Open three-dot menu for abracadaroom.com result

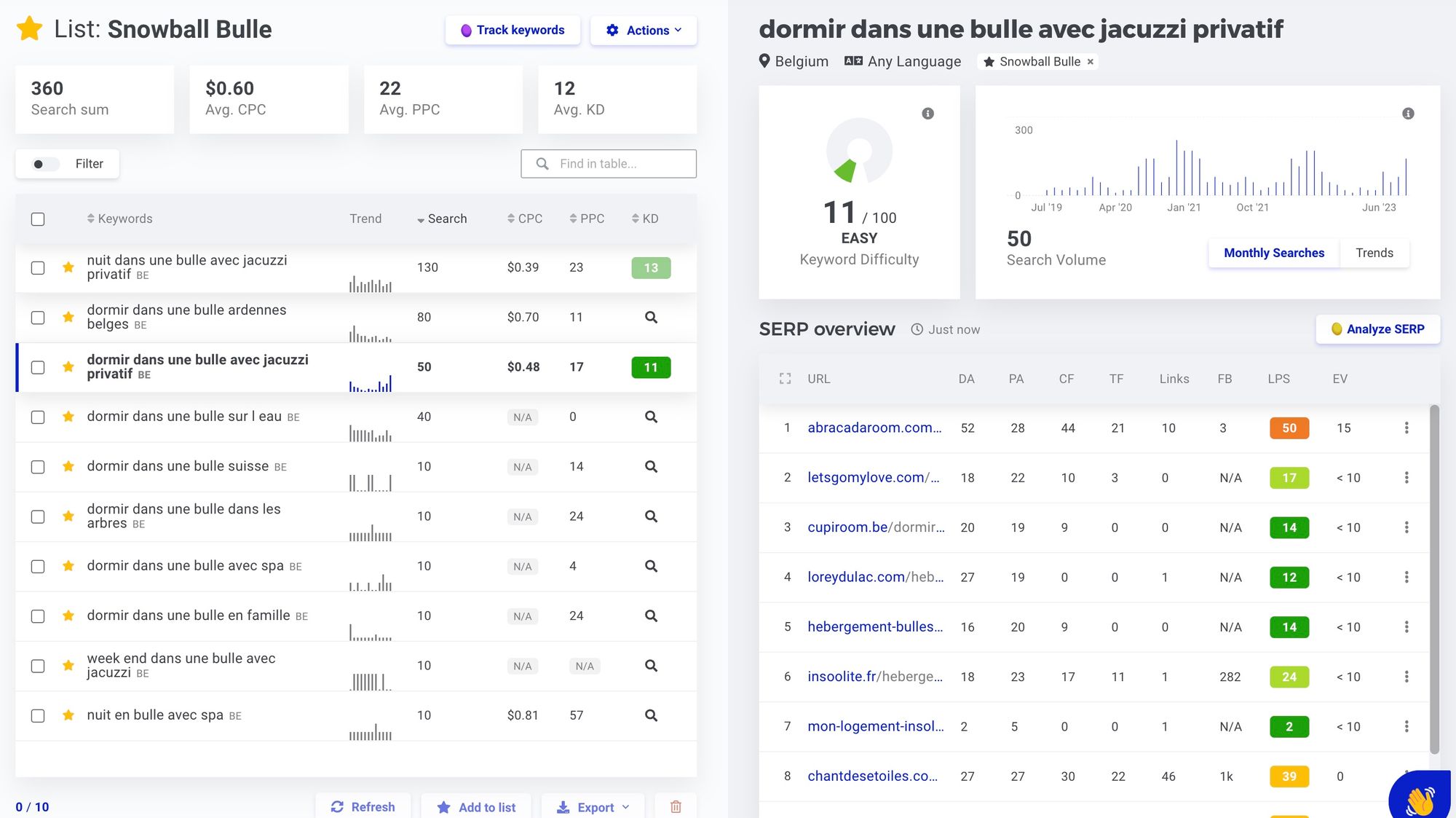pos(1406,428)
